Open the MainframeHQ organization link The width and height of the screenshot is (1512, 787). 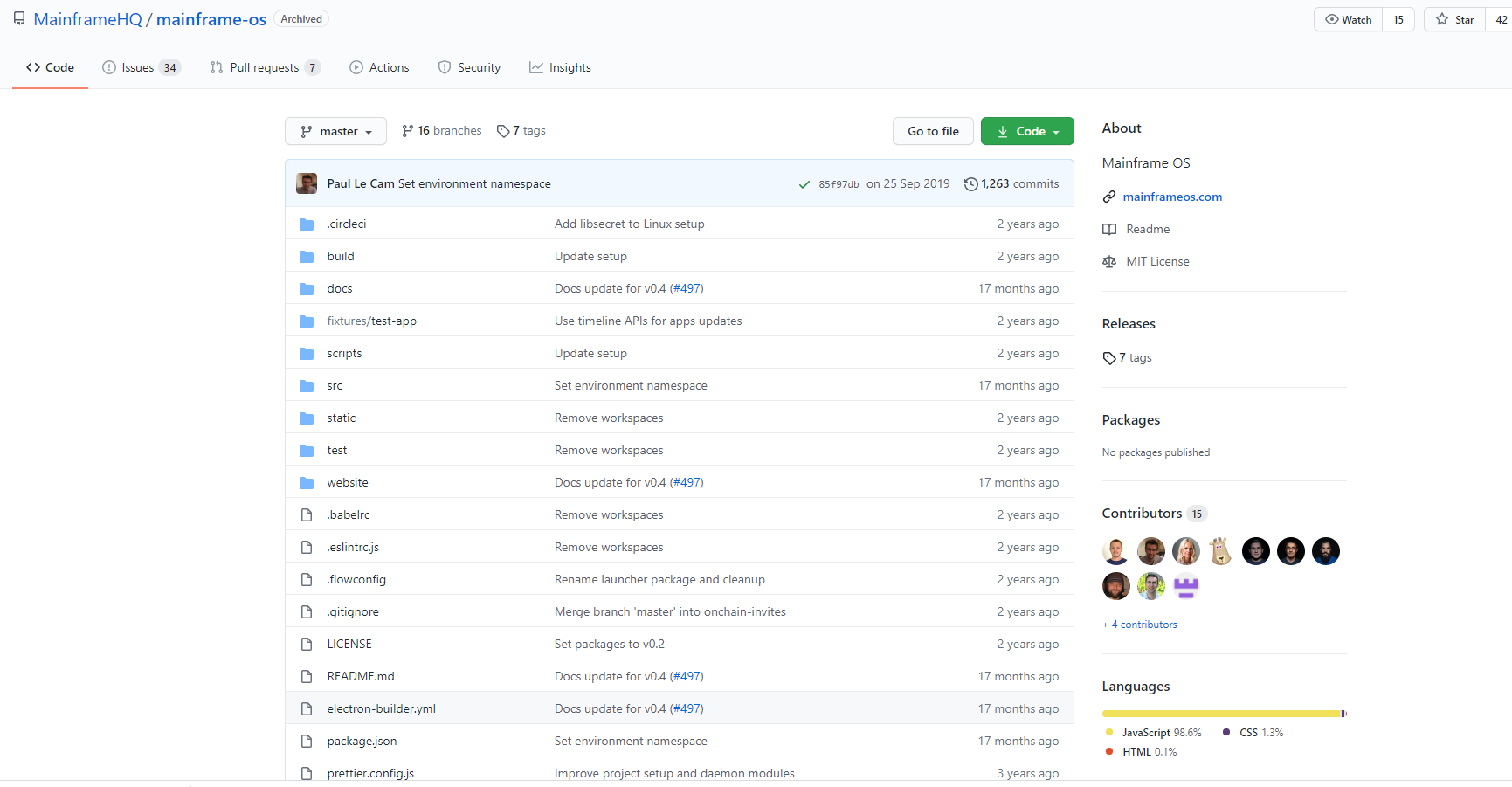[x=87, y=19]
